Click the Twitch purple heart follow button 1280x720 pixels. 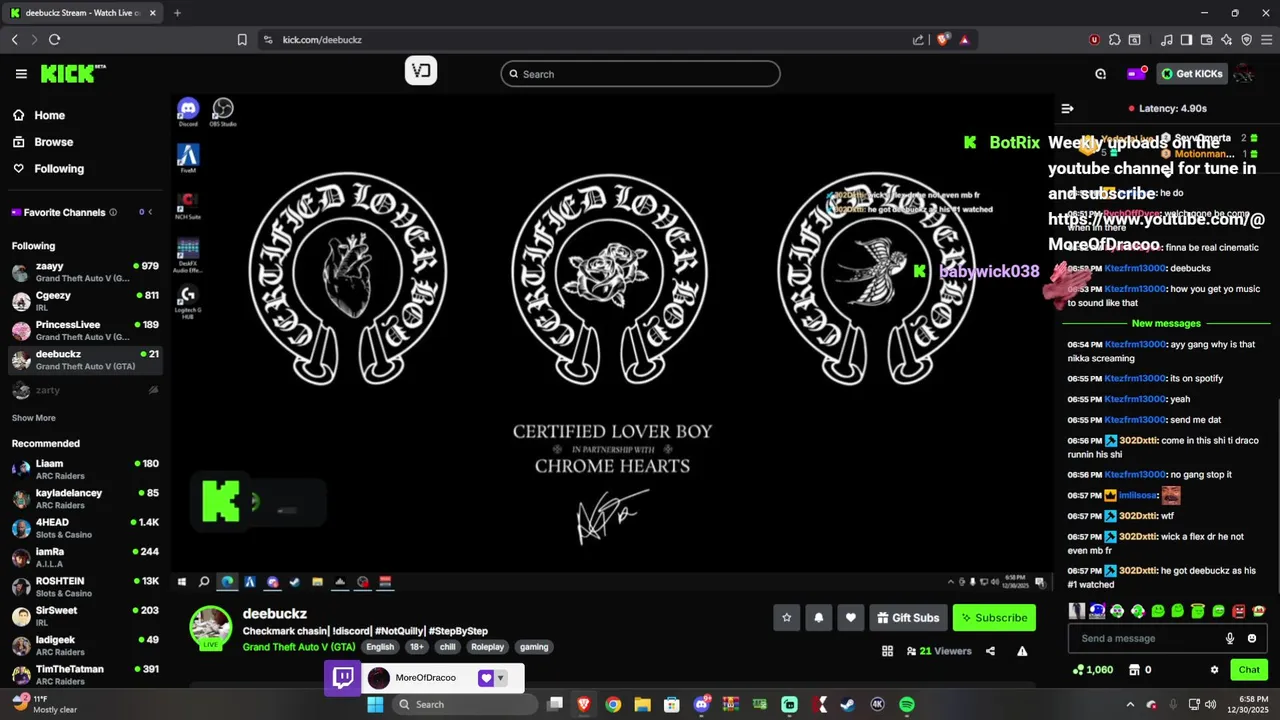click(486, 678)
